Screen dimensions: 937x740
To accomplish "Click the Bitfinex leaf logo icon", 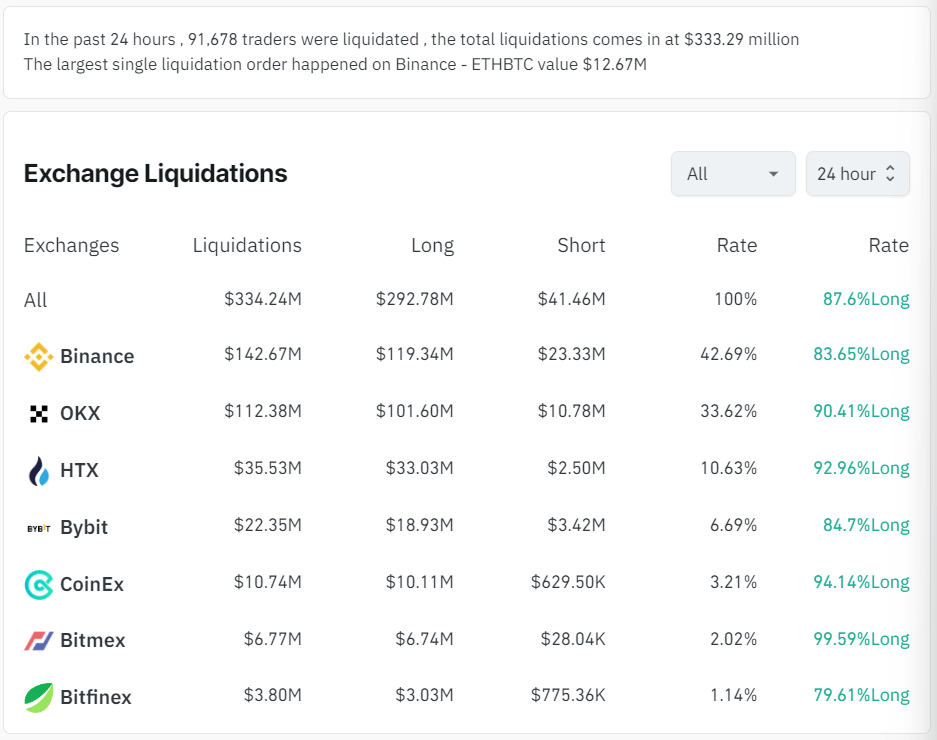I will coord(38,697).
